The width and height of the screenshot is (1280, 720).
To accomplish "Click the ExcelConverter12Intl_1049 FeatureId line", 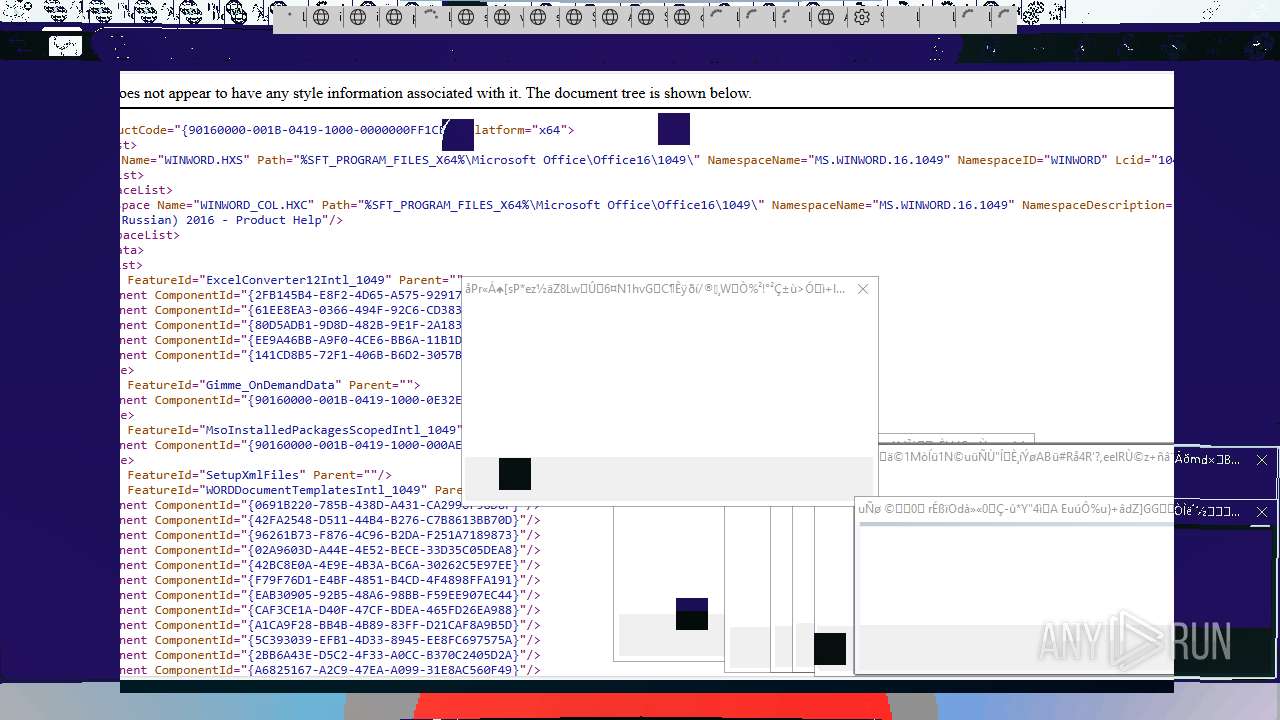I will coord(294,280).
